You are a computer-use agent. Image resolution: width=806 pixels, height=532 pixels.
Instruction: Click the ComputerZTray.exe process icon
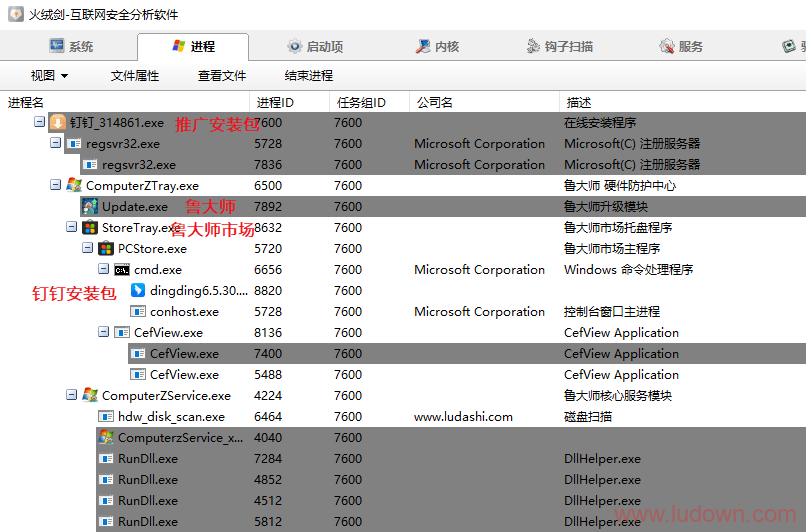[74, 185]
